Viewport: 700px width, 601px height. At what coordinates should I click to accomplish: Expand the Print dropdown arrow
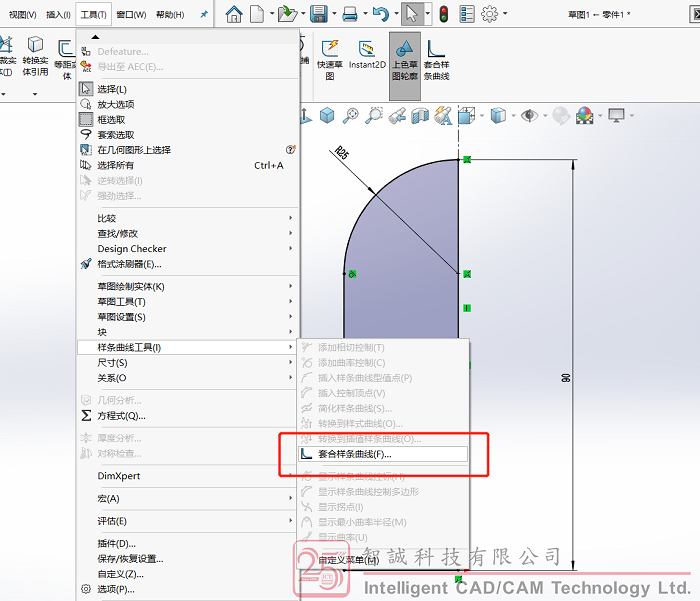tap(365, 14)
